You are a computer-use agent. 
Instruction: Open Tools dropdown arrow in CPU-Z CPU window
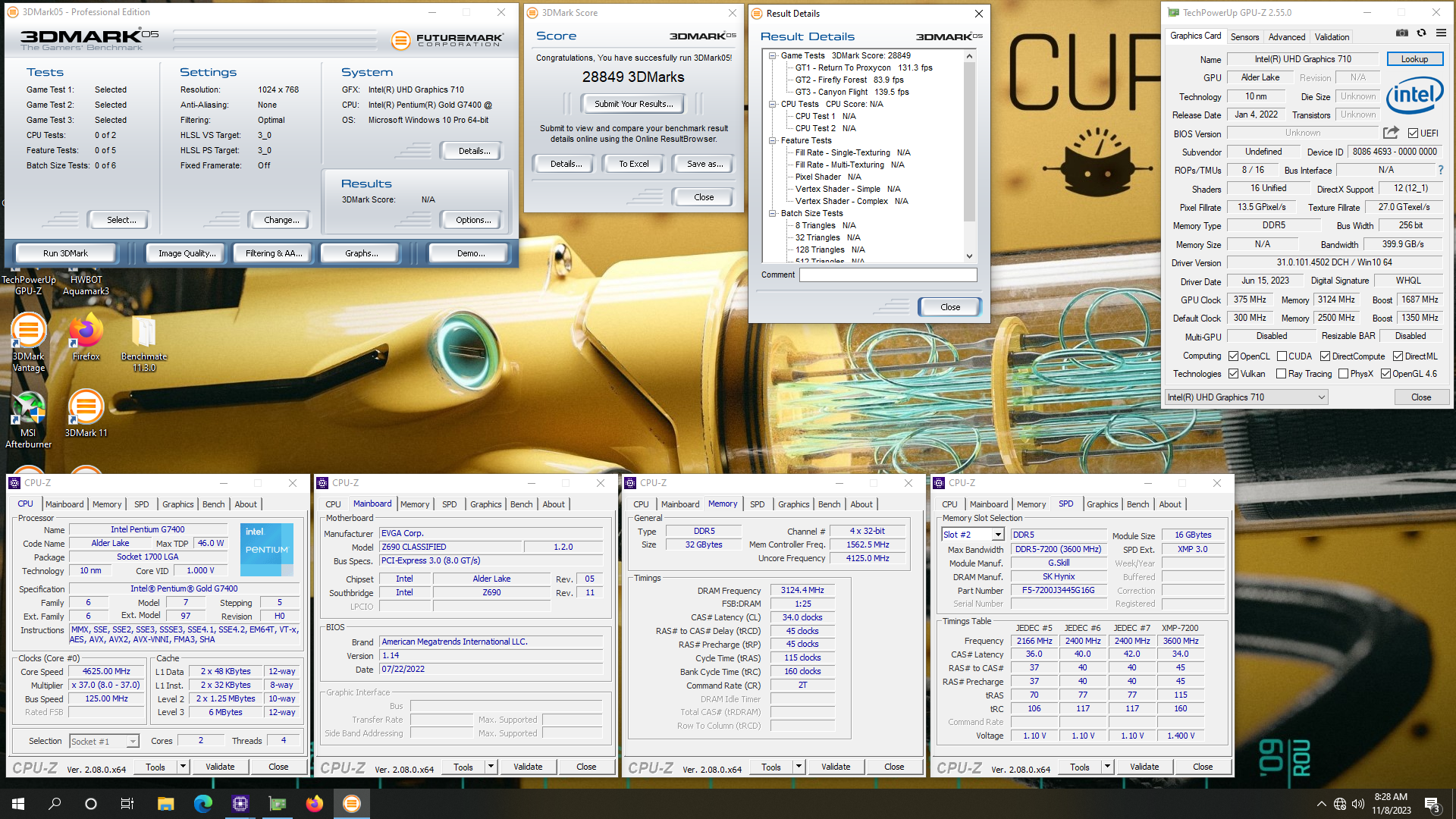183,767
